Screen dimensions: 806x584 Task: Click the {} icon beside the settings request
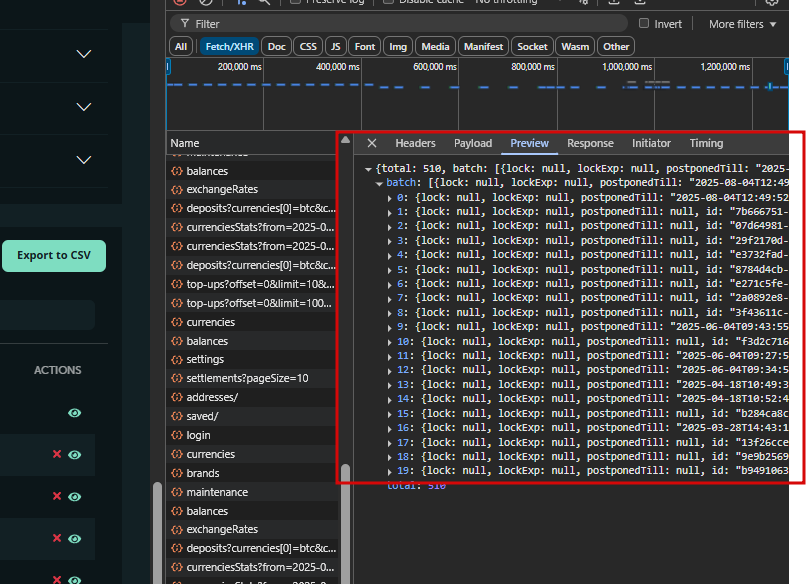[x=177, y=359]
